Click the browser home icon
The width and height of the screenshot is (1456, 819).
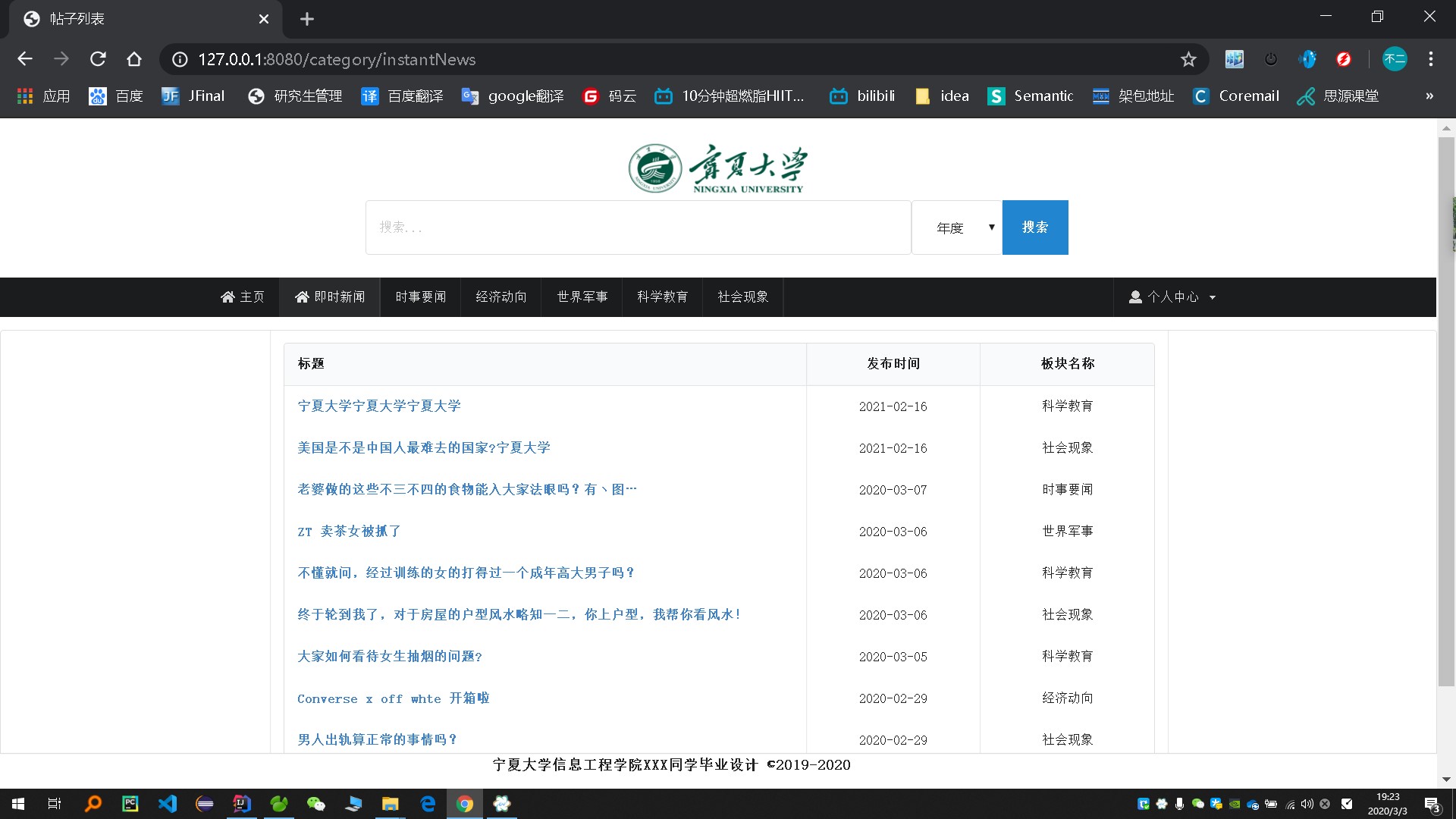[x=134, y=59]
